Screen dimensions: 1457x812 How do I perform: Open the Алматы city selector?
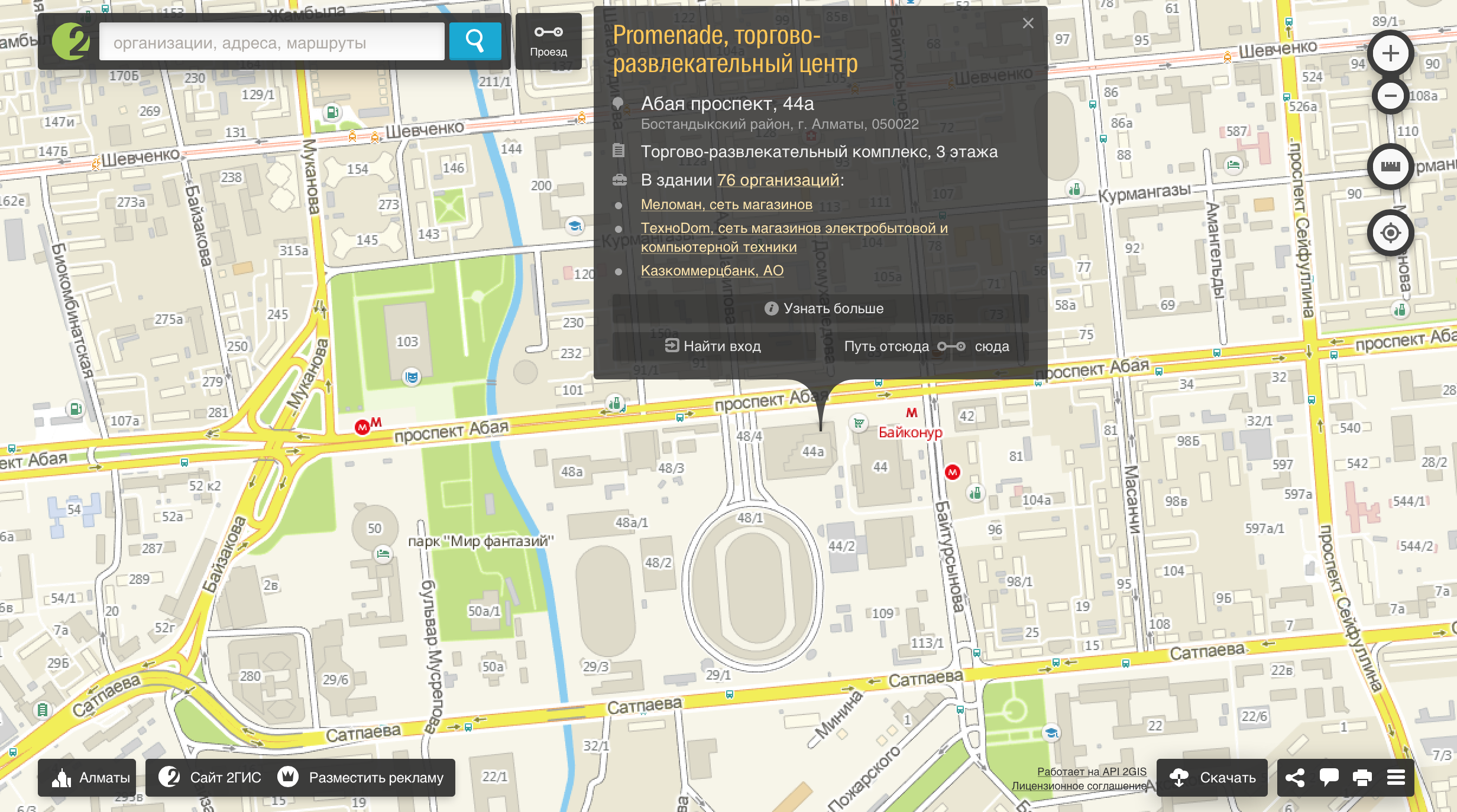point(87,778)
